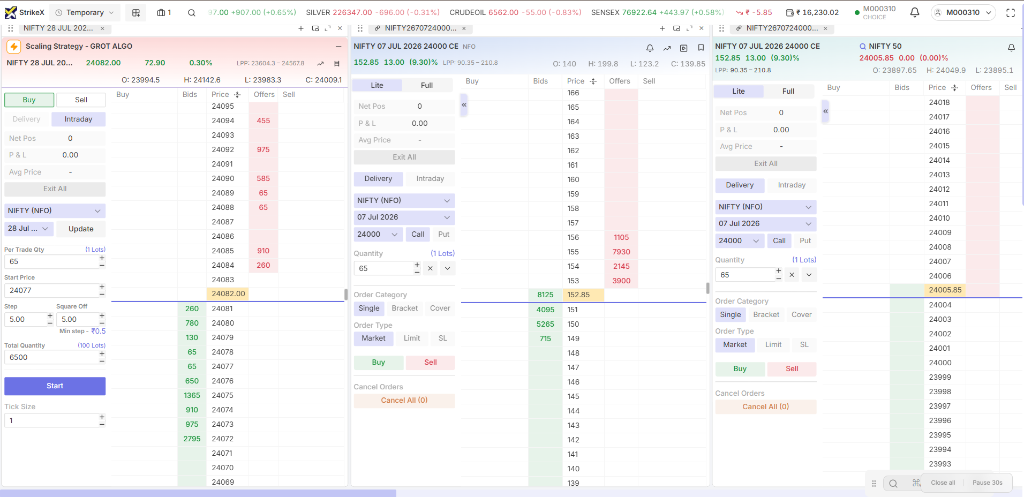Bookmark NIFTY 24000 CE in second panel
1024x497 pixels.
pos(700,48)
